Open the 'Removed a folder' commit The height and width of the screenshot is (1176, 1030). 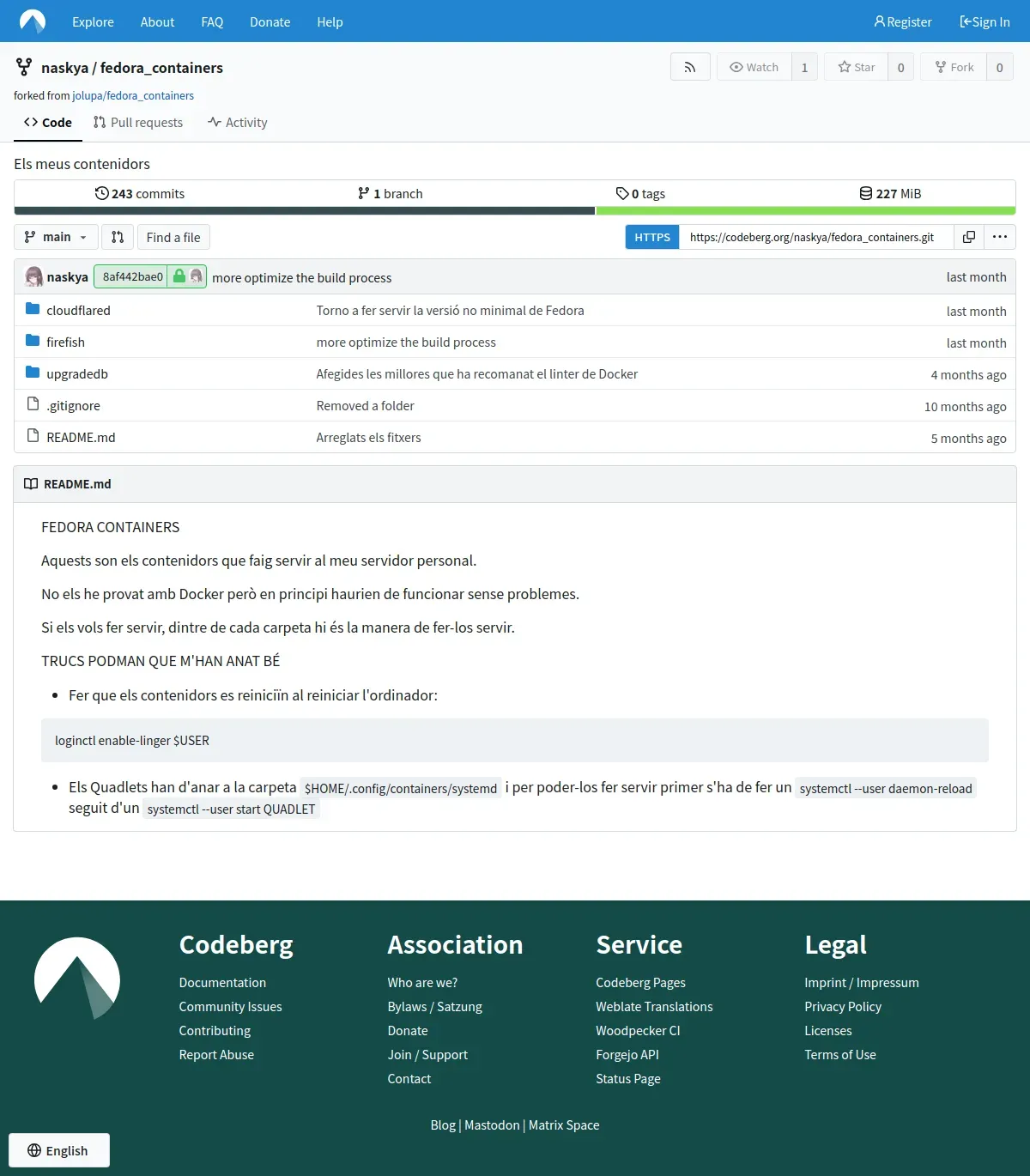365,405
